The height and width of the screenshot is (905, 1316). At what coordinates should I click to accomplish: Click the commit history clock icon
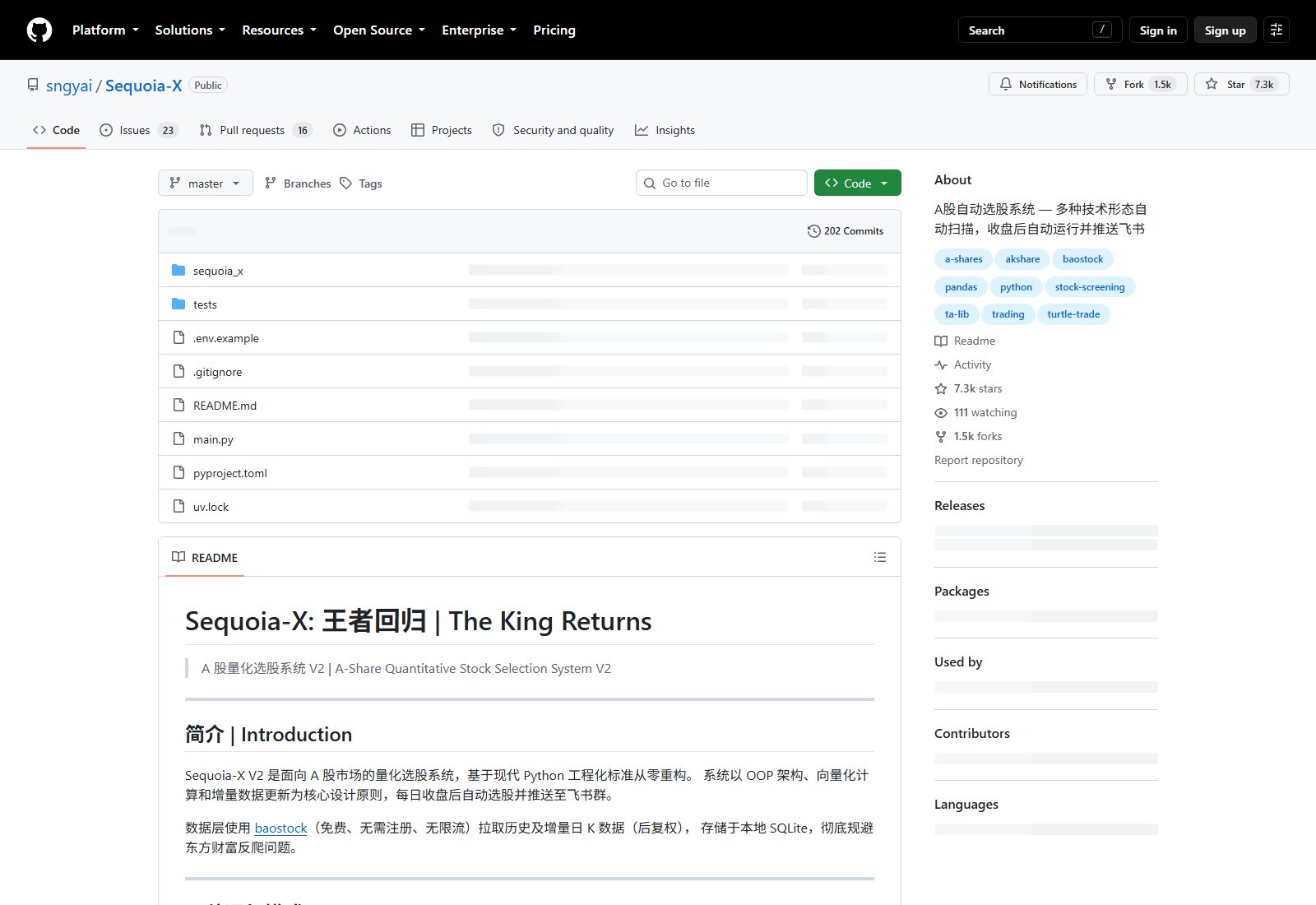[813, 231]
